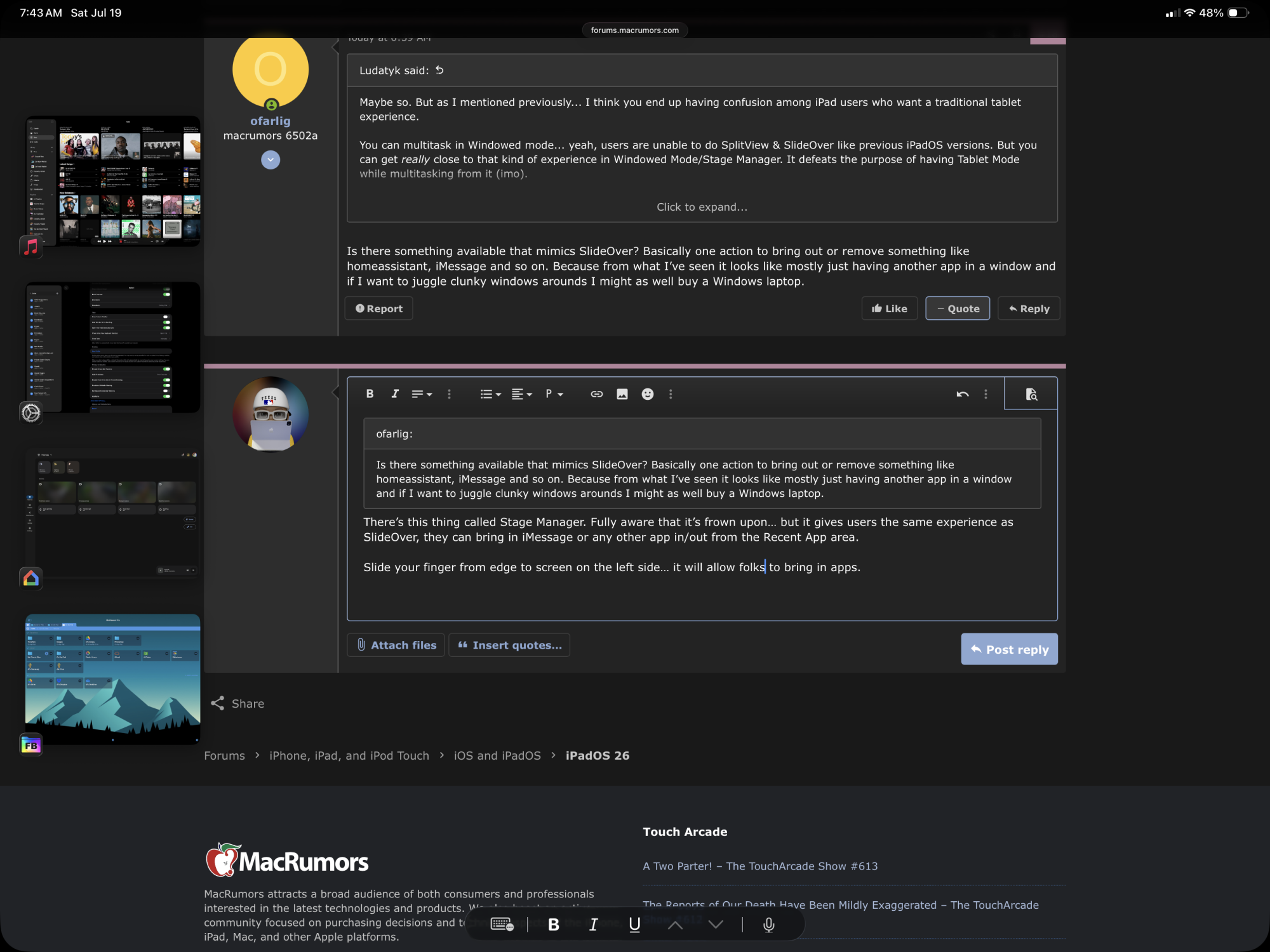Viewport: 1270px width, 952px height.
Task: Click ofarlig's yellow avatar
Action: [271, 70]
